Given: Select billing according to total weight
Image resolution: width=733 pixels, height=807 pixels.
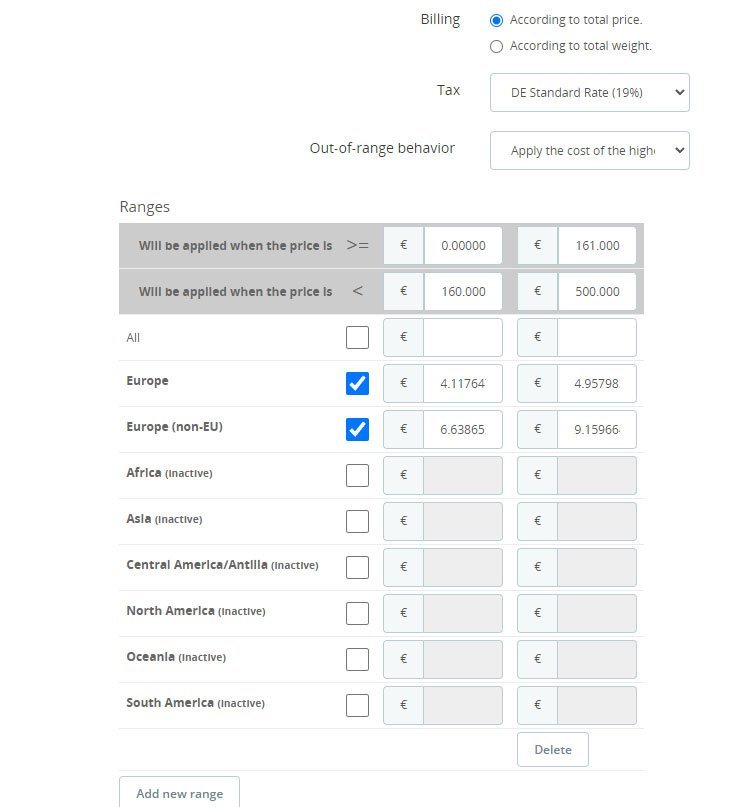Looking at the screenshot, I should coord(497,46).
